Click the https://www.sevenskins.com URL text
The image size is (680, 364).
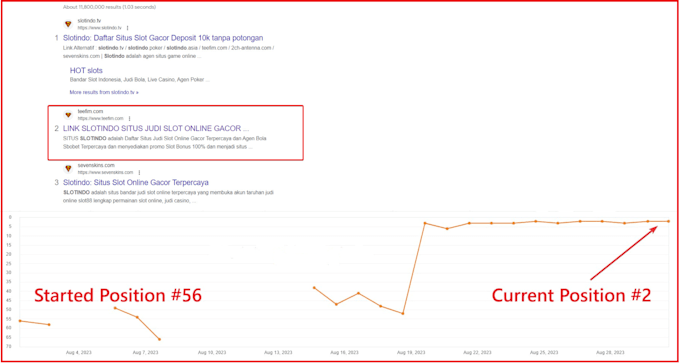click(x=105, y=172)
